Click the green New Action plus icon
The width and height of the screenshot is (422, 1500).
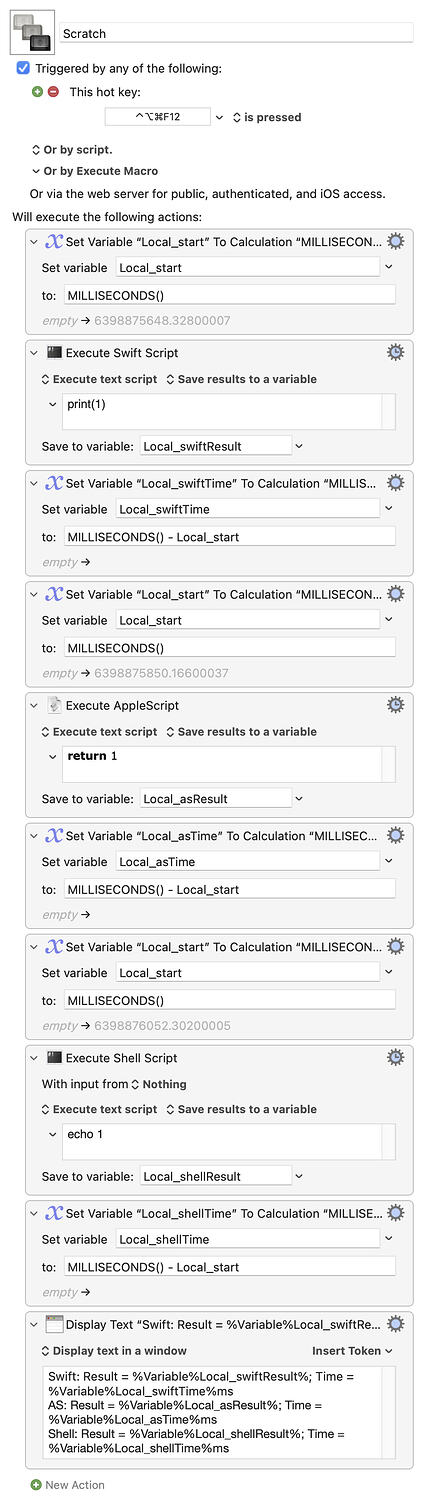(x=36, y=1485)
